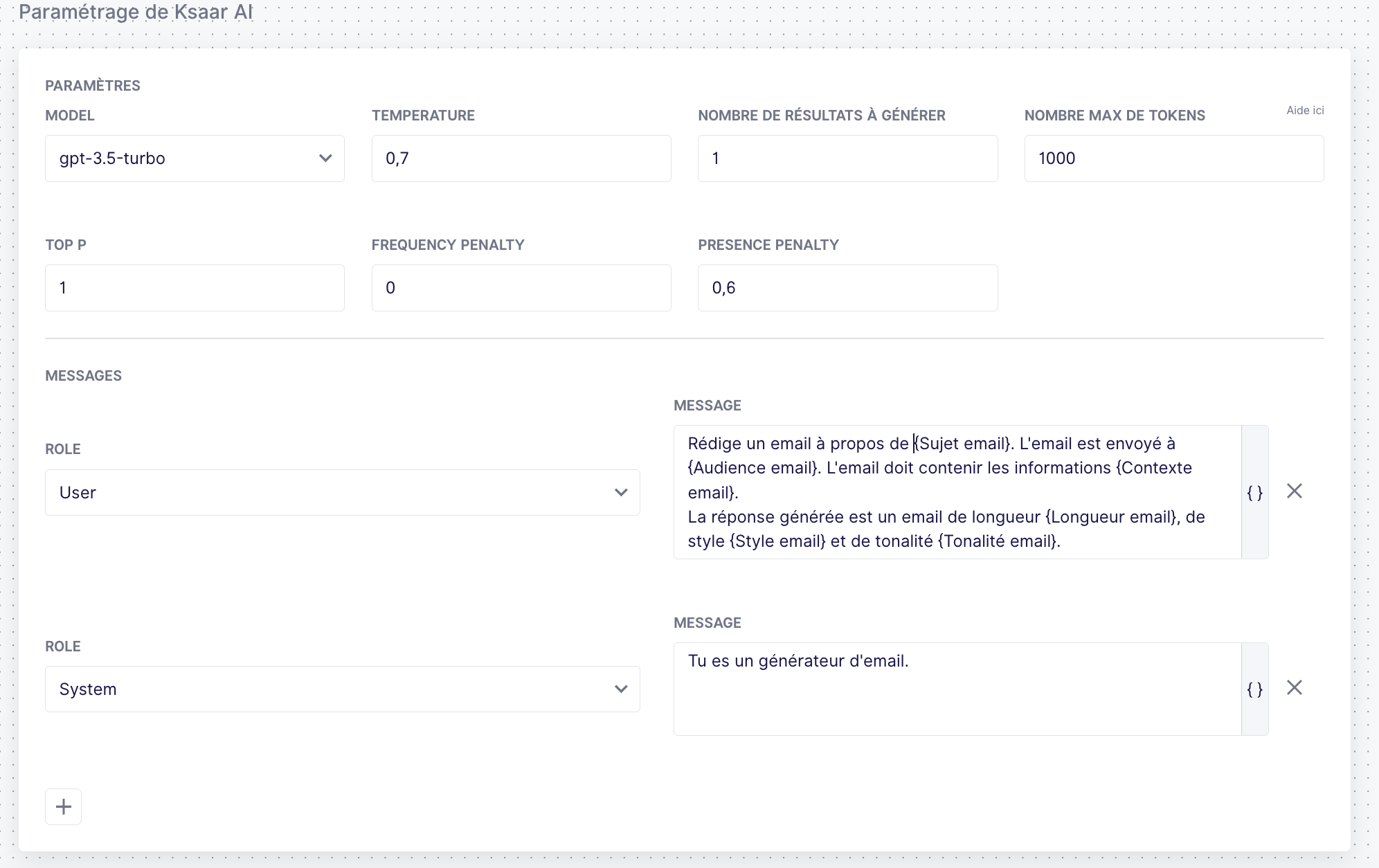
Task: Click inside the User message text area
Action: tap(957, 492)
